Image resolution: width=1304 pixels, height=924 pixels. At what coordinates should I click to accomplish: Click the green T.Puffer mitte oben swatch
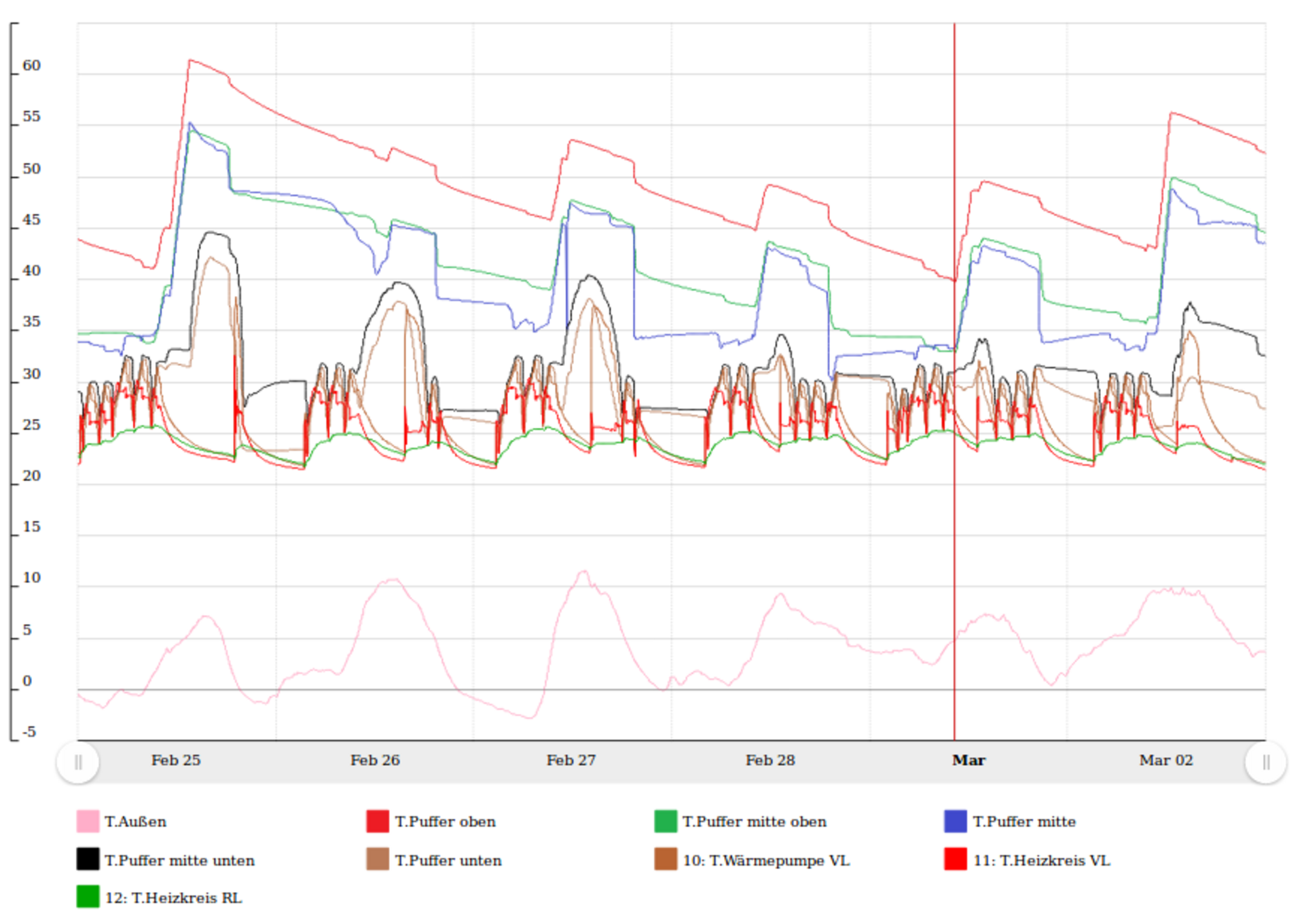666,821
